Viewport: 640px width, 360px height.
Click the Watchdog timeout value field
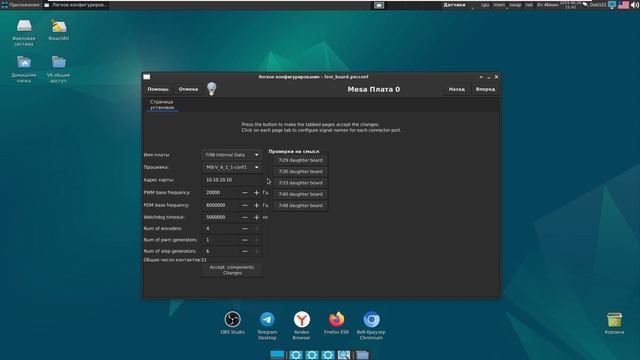(220, 218)
